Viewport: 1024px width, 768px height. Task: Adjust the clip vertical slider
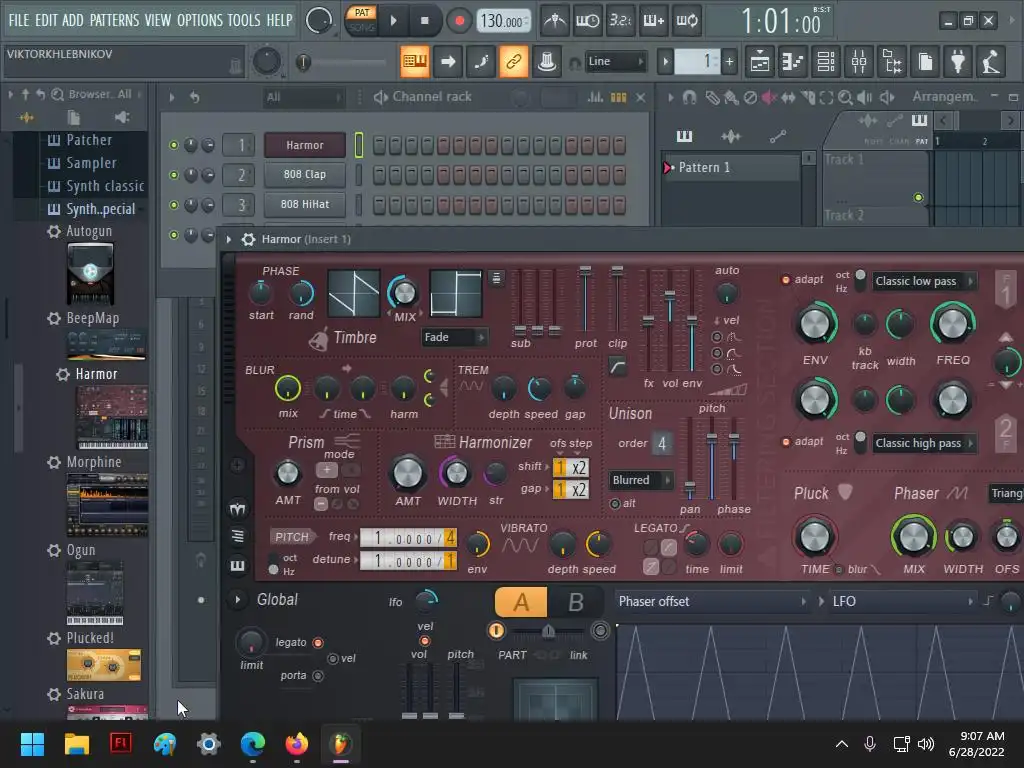[616, 300]
